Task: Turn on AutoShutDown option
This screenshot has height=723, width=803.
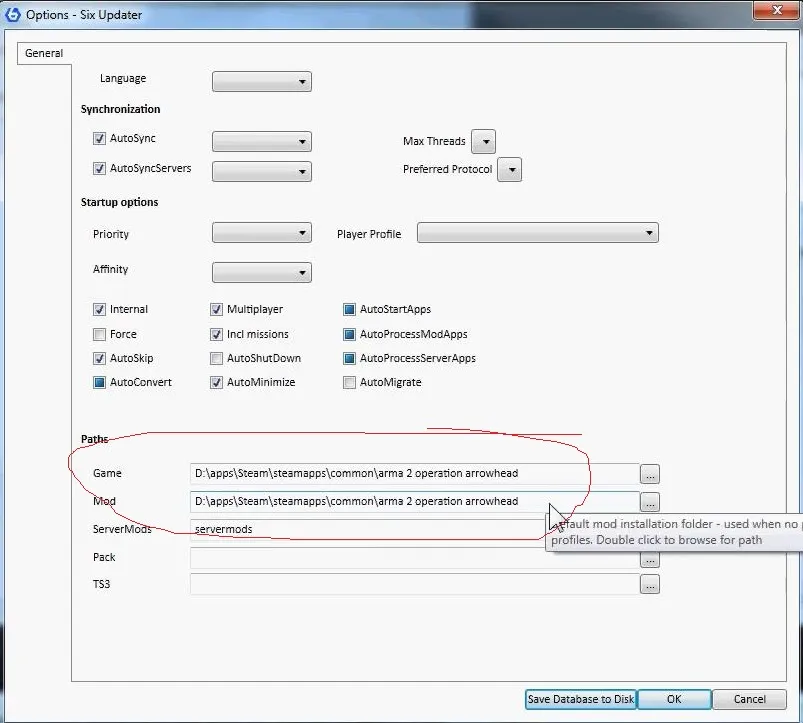Action: tap(217, 358)
